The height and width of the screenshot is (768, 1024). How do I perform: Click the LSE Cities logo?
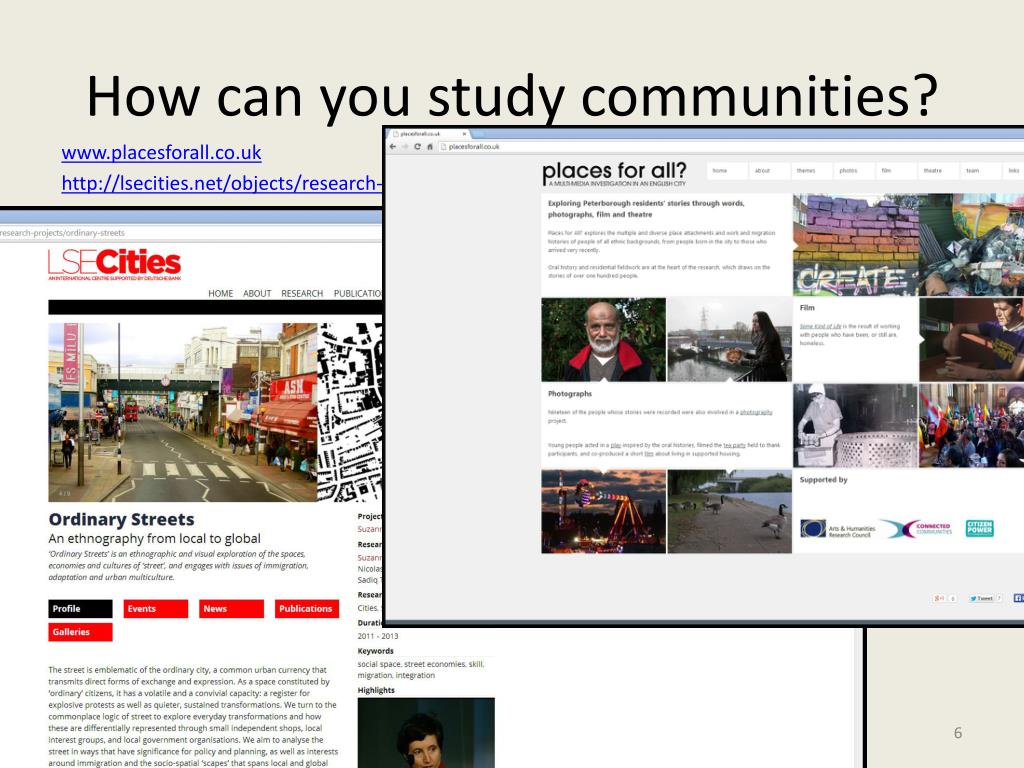click(x=114, y=264)
